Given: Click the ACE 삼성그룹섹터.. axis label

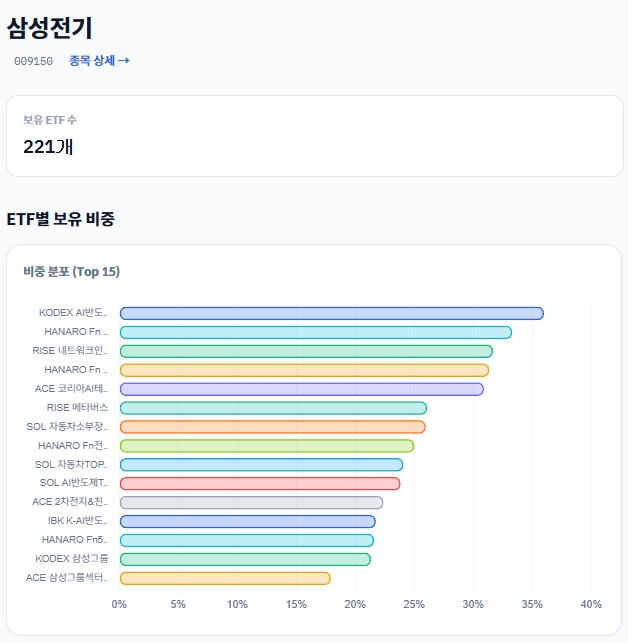Looking at the screenshot, I should tap(67, 577).
